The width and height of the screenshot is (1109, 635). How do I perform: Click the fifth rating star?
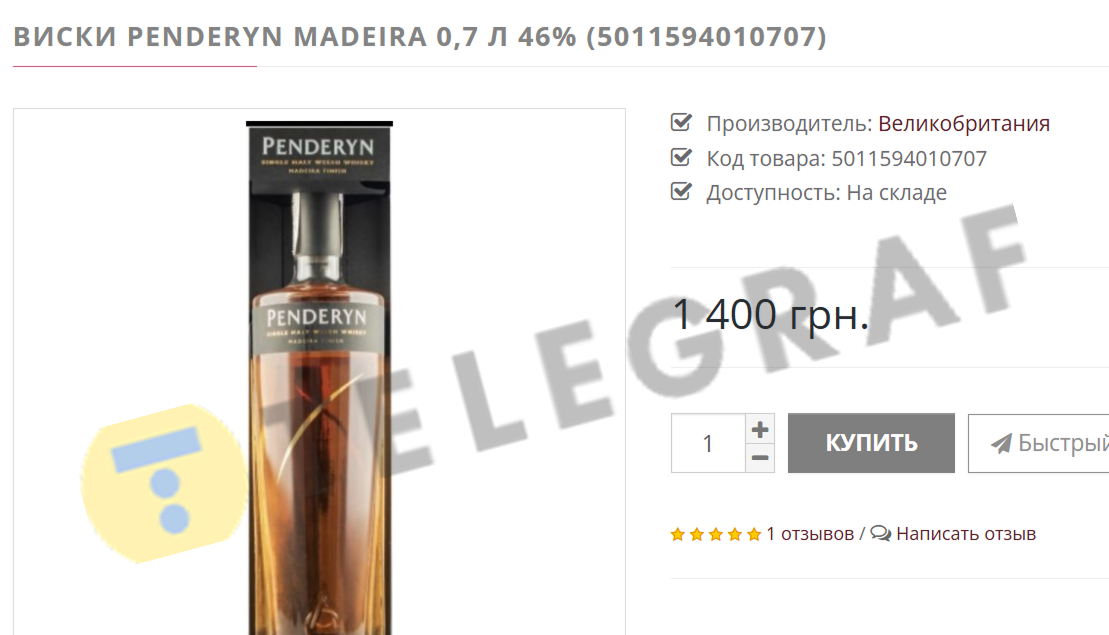tap(754, 535)
